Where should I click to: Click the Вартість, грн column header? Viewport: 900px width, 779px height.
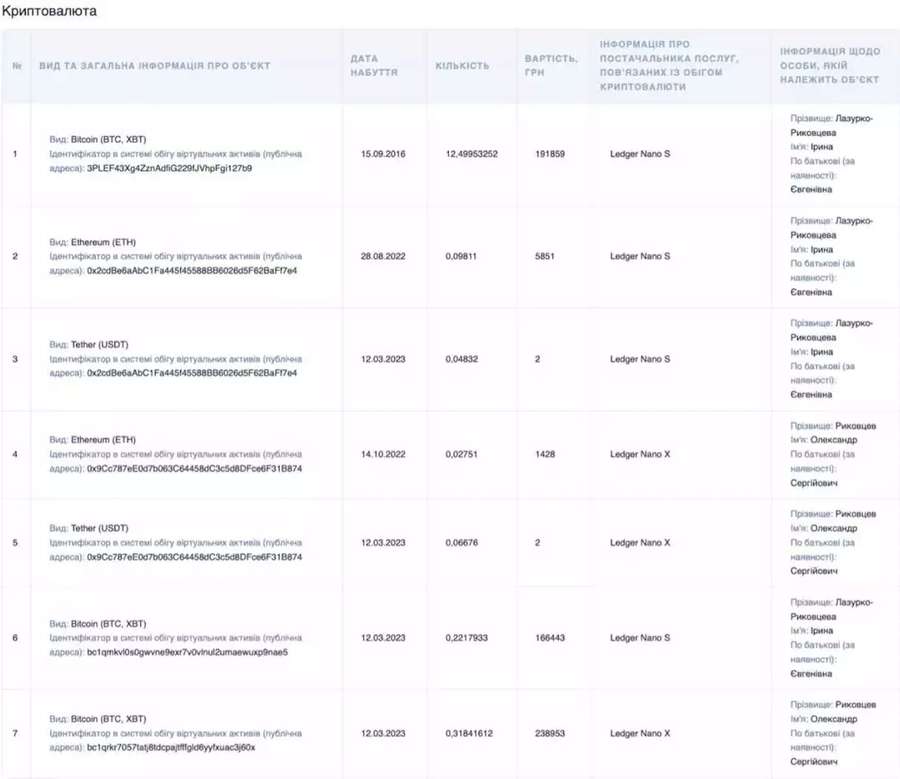[551, 65]
